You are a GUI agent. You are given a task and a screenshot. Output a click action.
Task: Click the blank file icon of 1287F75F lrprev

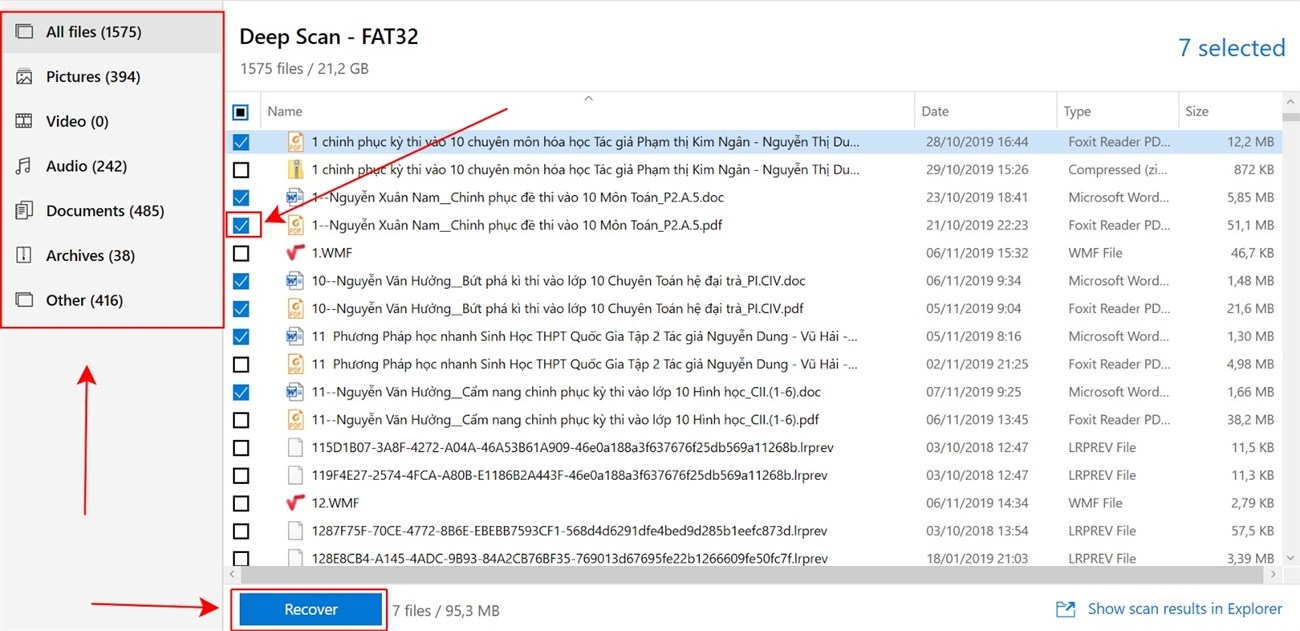pos(295,531)
